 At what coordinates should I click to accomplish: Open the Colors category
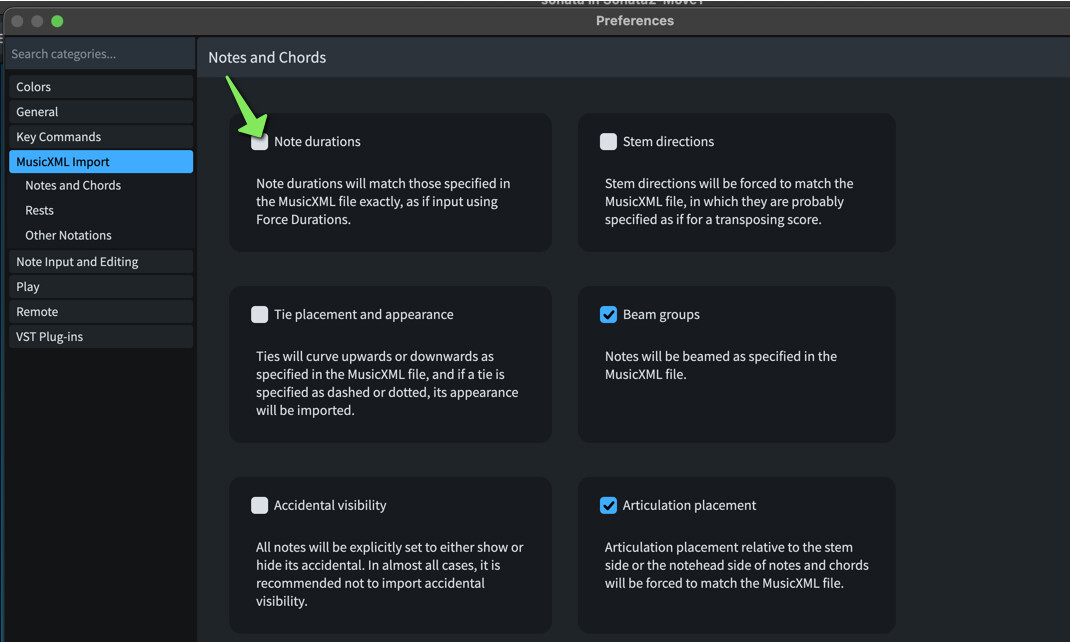coord(101,87)
